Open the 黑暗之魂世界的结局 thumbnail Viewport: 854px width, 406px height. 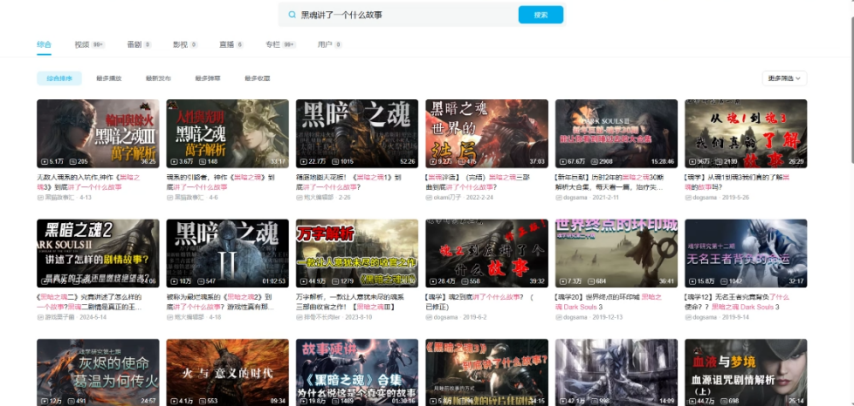click(487, 134)
